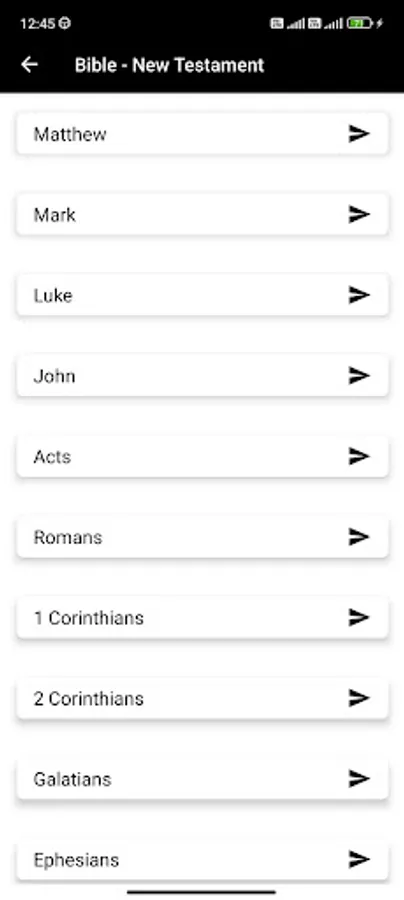Open the book of Mark

tap(203, 215)
